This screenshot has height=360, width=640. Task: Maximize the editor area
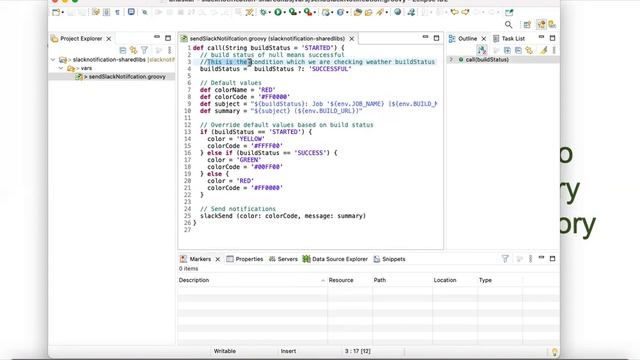(x=436, y=38)
